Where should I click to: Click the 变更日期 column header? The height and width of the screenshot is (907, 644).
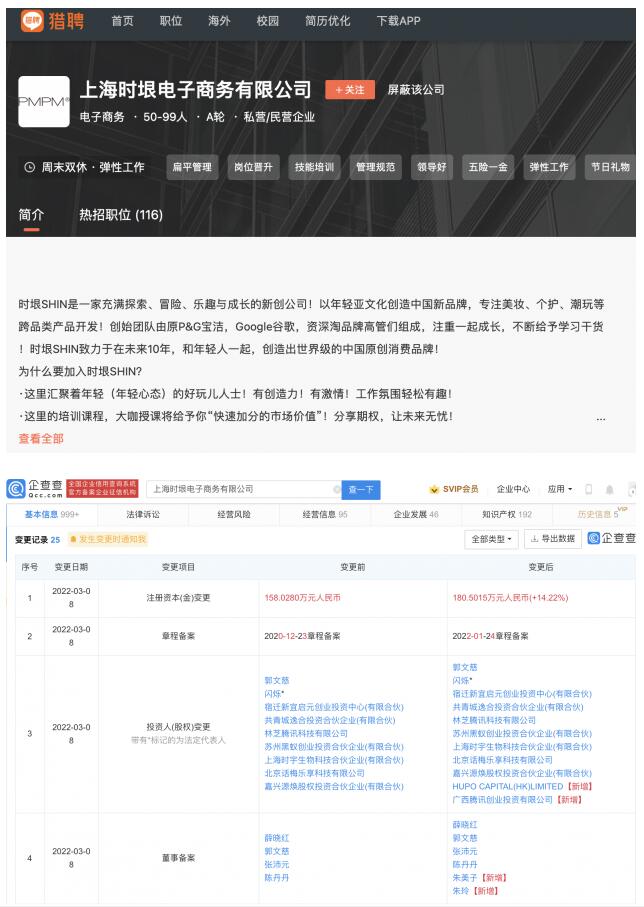pyautogui.click(x=71, y=567)
